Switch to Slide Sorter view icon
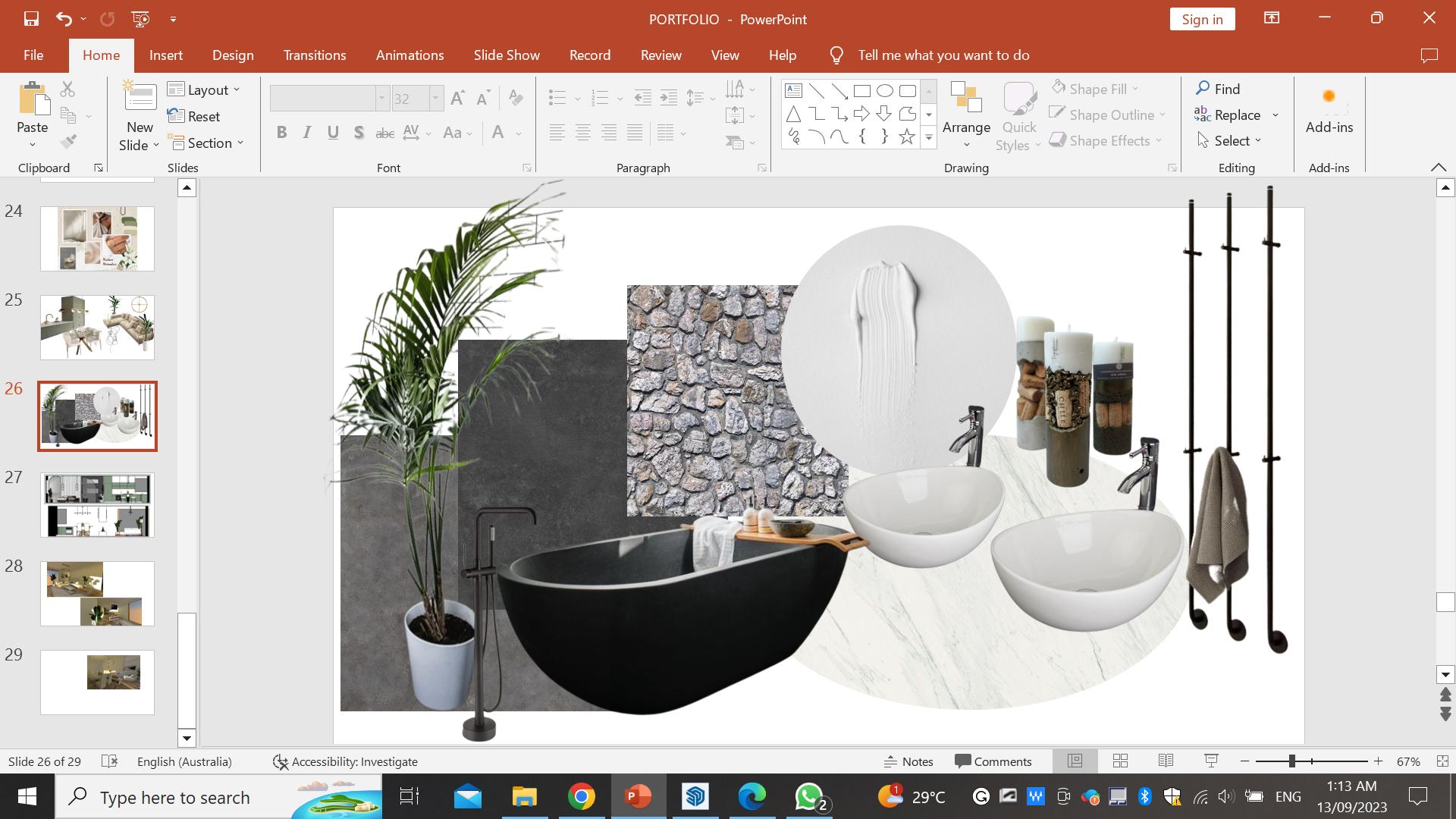 1120,761
